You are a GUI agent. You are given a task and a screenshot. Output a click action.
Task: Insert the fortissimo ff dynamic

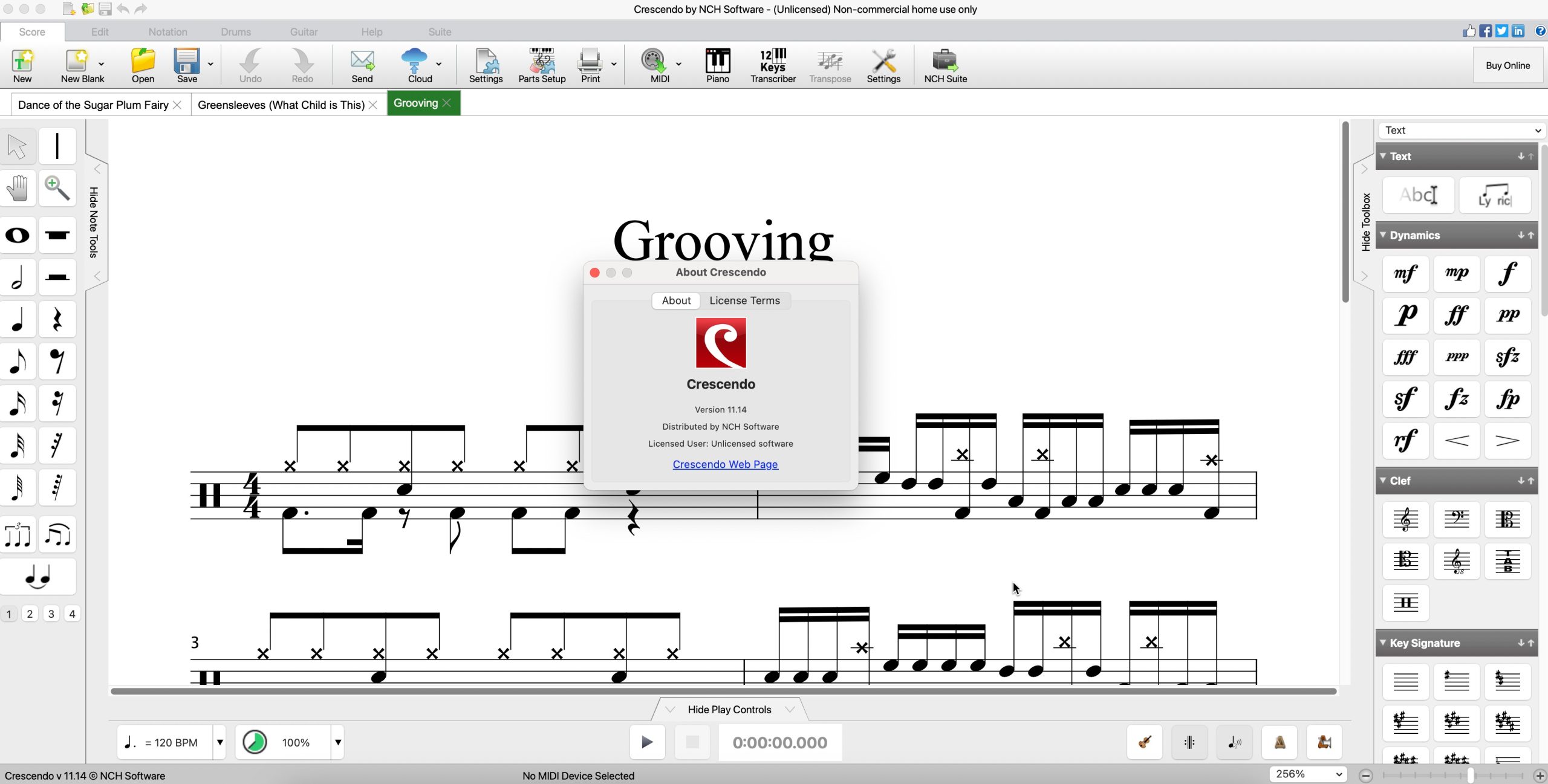click(1457, 315)
